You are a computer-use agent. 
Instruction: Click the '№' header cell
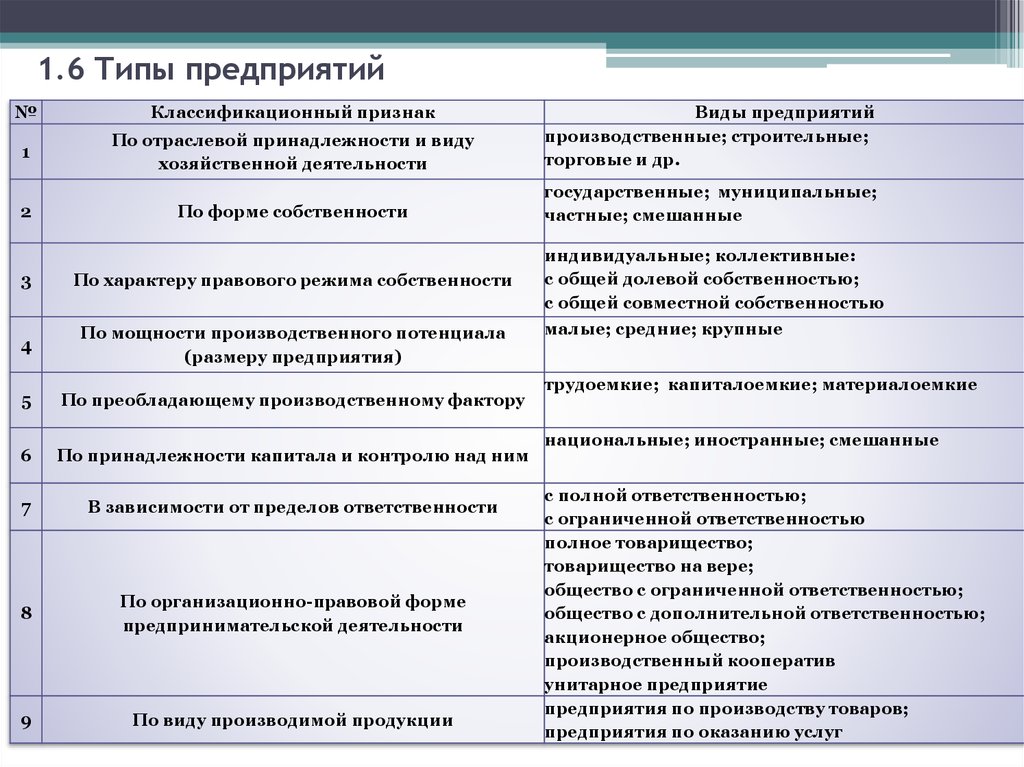[25, 112]
